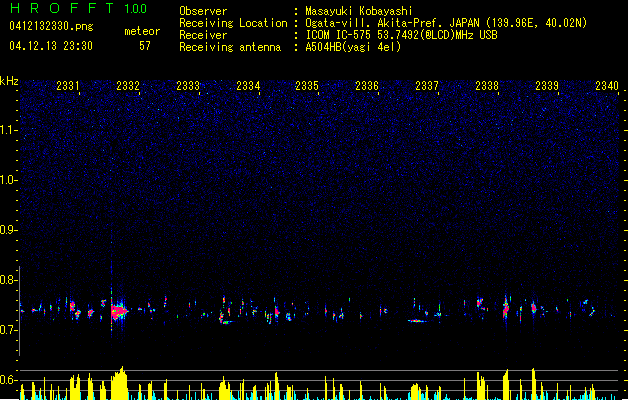The image size is (629, 400).
Task: Click the 2334 time axis marker
Action: point(248,86)
